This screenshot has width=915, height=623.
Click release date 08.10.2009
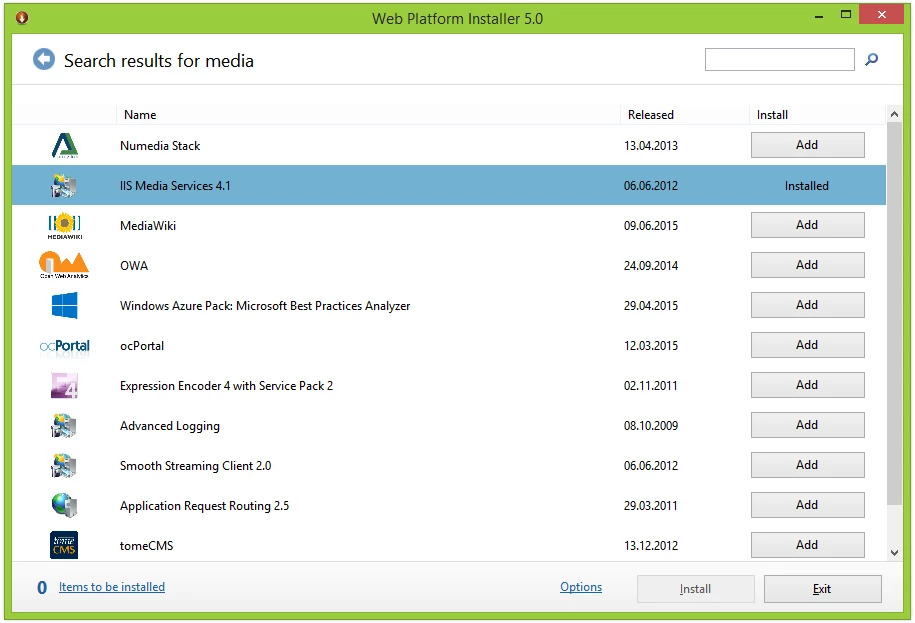[x=651, y=426]
